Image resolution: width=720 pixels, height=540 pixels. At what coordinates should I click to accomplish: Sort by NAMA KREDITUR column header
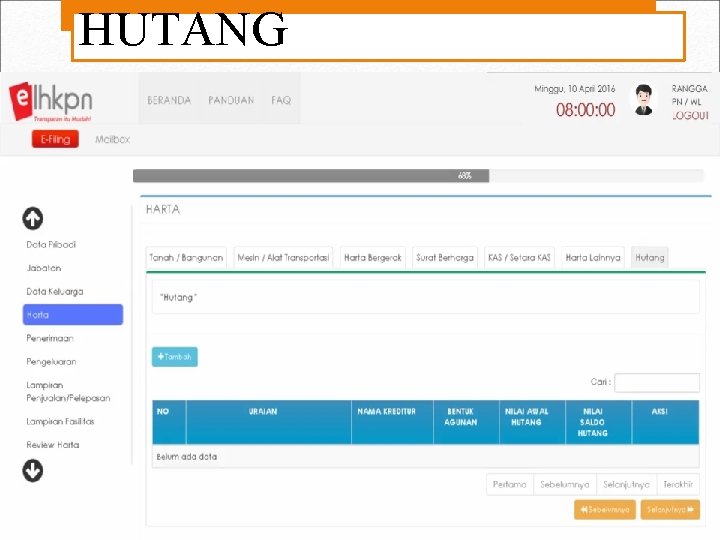[392, 422]
